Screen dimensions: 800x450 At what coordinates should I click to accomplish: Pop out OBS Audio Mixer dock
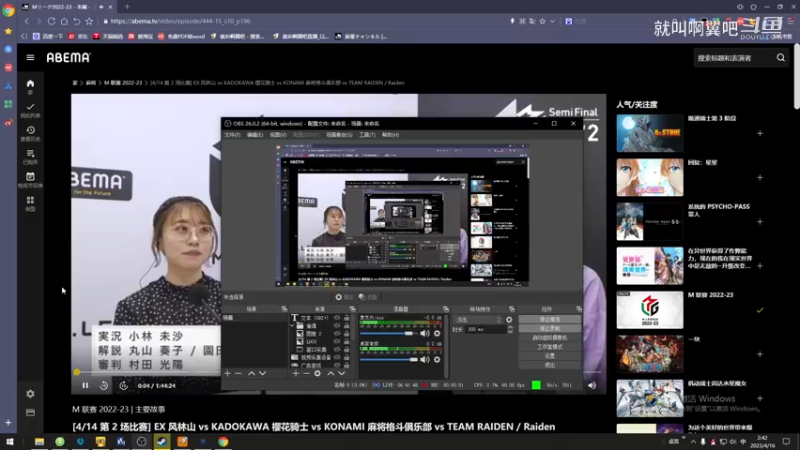pos(445,309)
